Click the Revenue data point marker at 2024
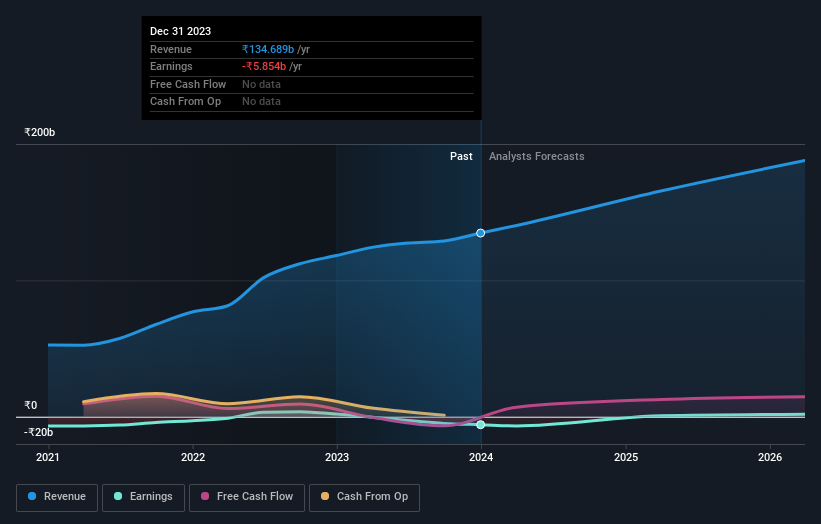The width and height of the screenshot is (821, 524). pos(481,233)
